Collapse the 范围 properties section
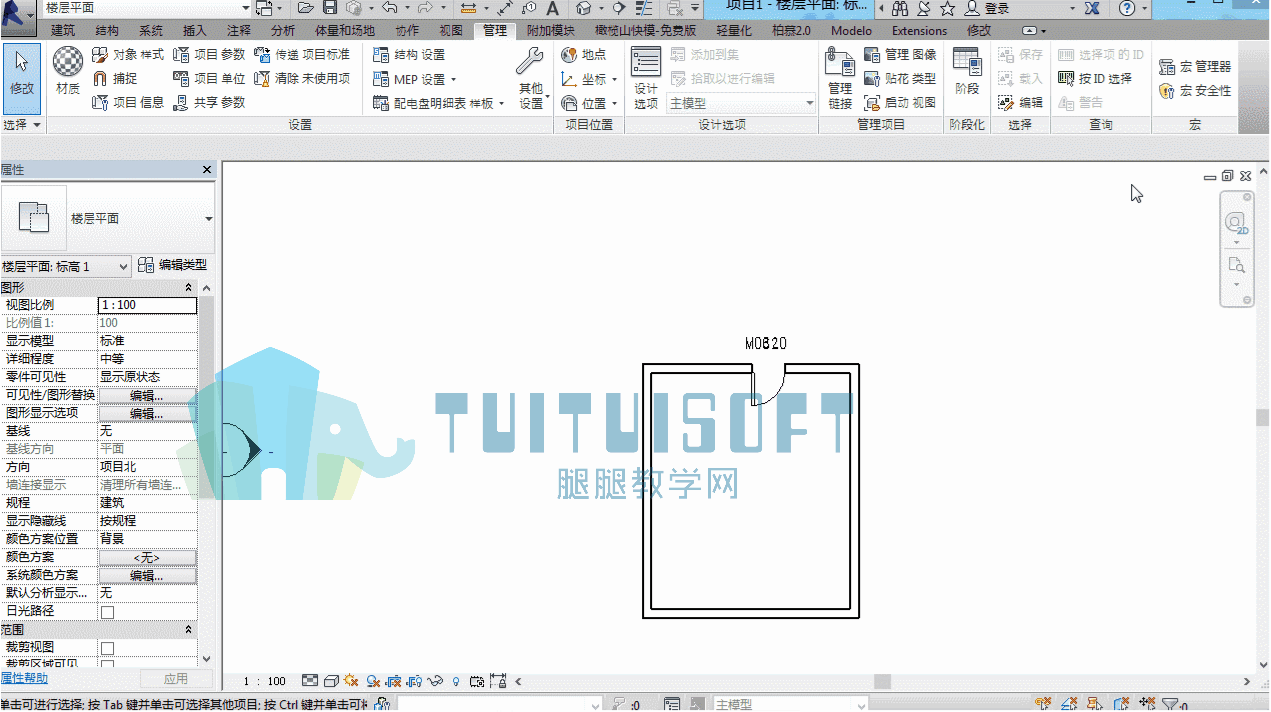Image resolution: width=1271 pixels, height=712 pixels. [189, 629]
